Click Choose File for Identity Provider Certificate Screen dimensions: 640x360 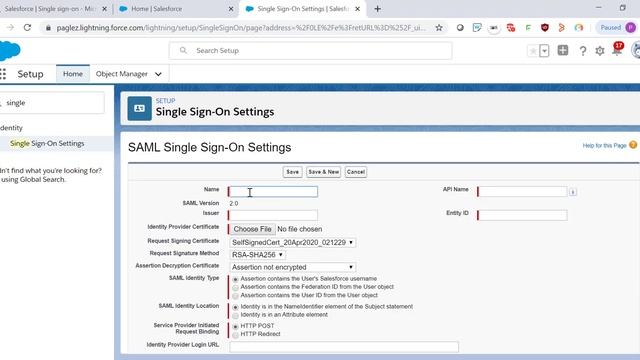(252, 229)
